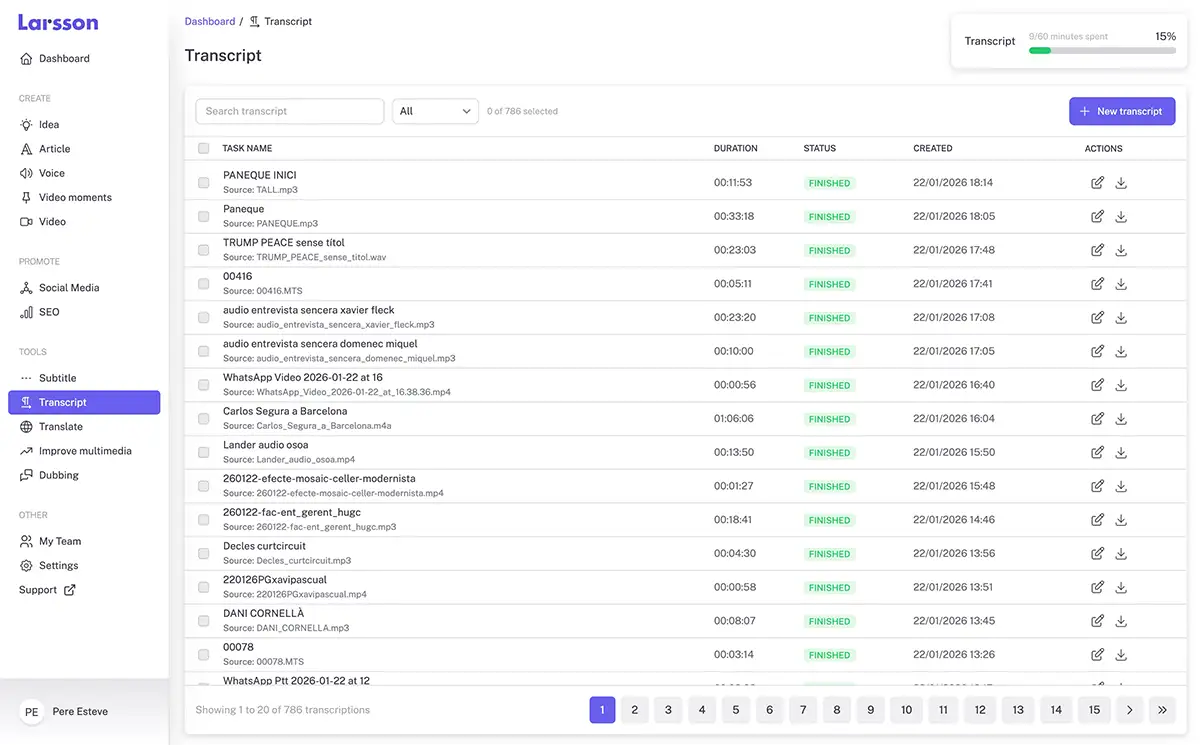The image size is (1200, 745).
Task: Check the TRUMP PEACE sense titol row
Action: click(x=204, y=250)
